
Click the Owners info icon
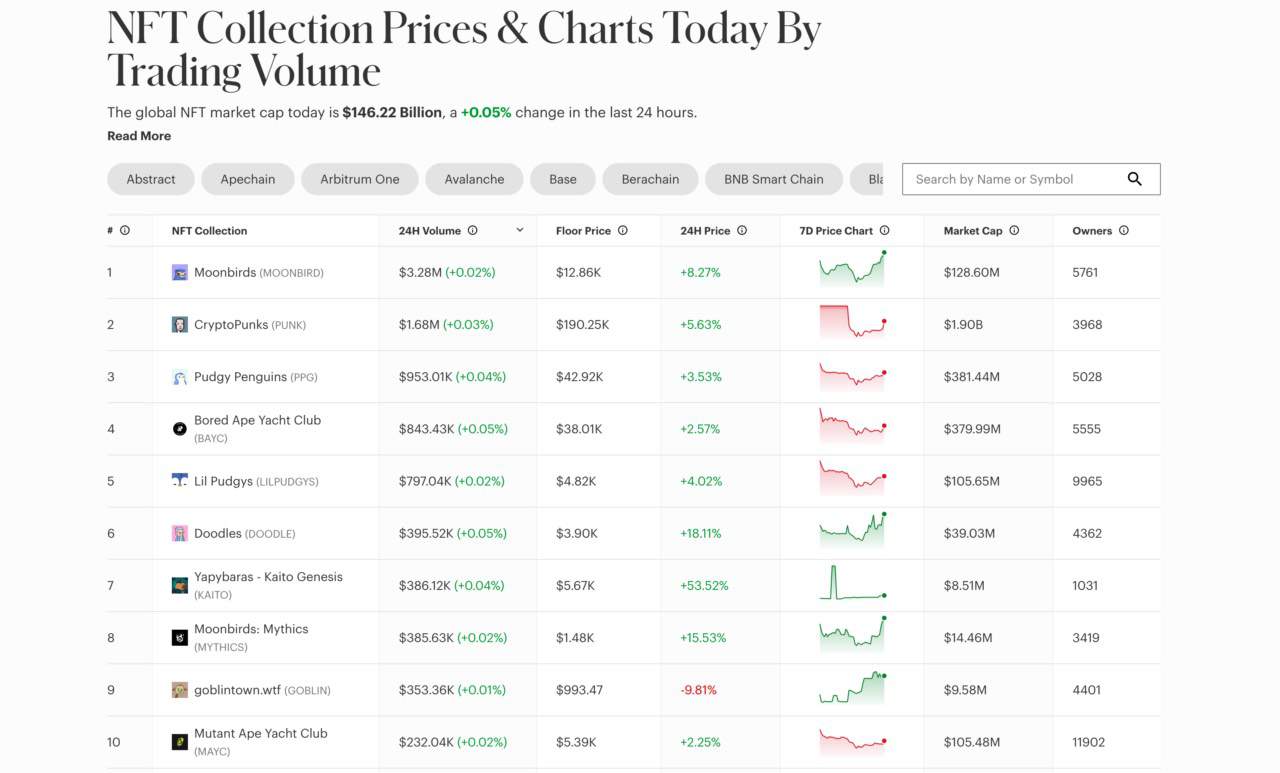tap(1124, 230)
